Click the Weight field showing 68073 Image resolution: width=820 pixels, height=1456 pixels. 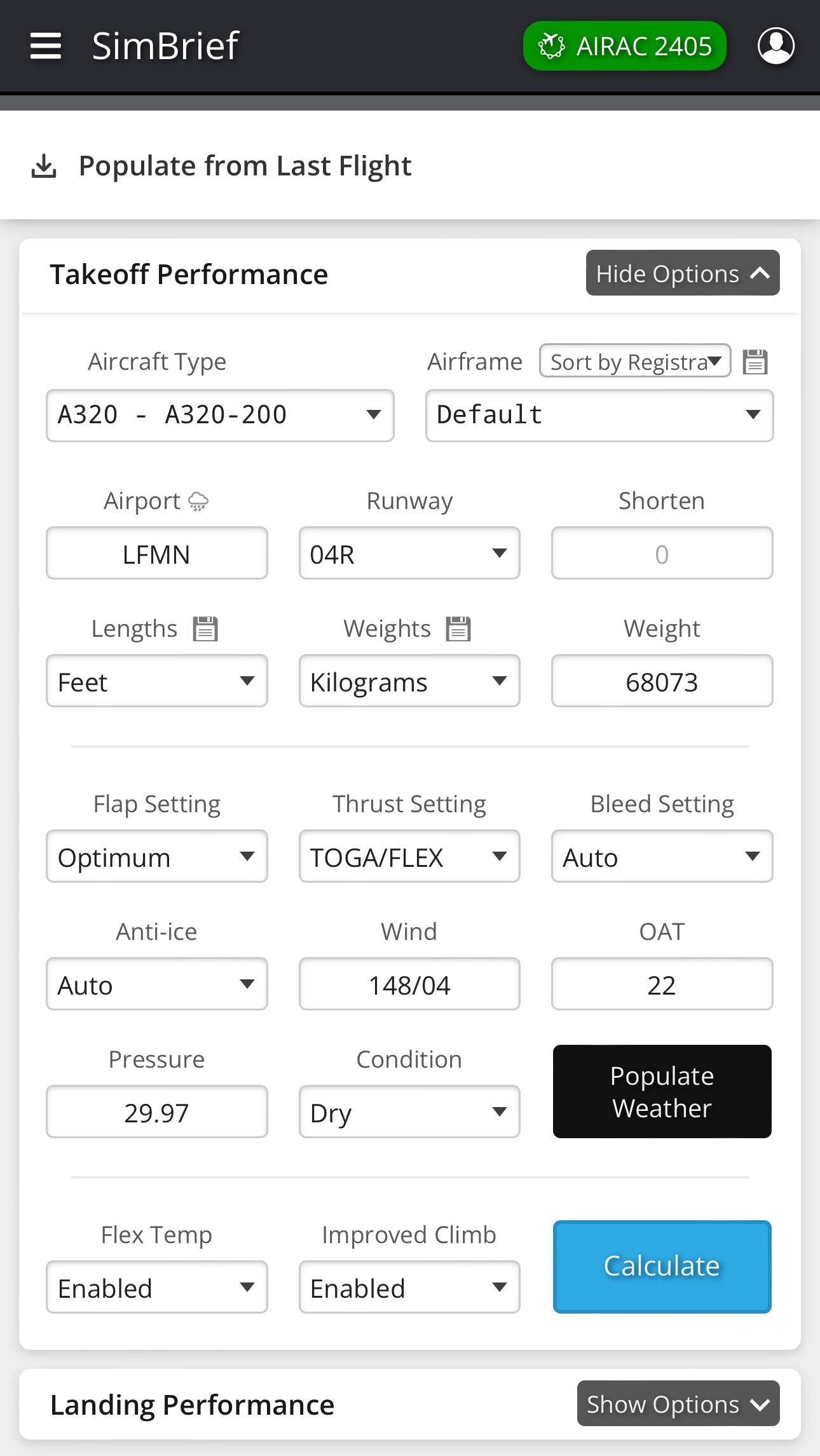pyautogui.click(x=662, y=681)
